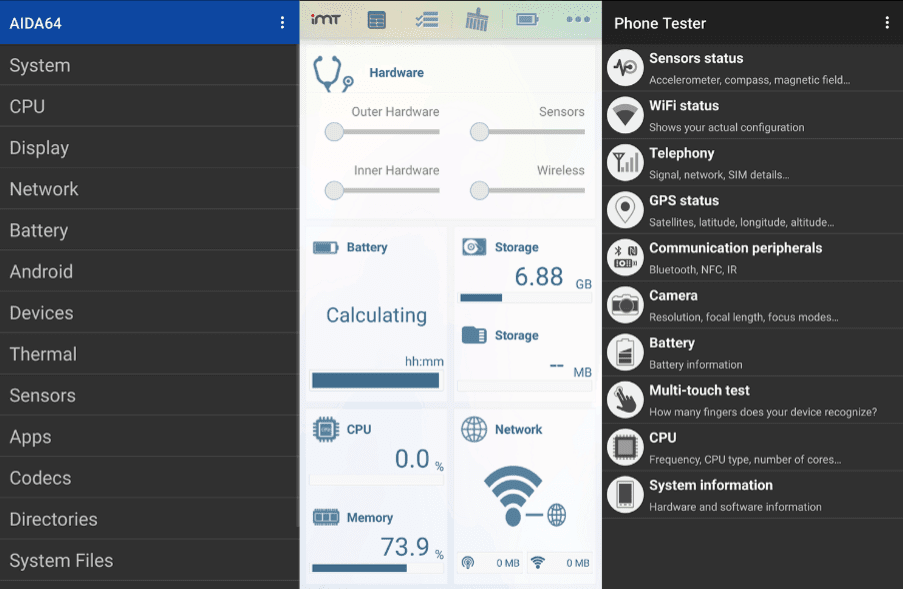903x589 pixels.
Task: Tap the Network globe icon
Action: [474, 430]
